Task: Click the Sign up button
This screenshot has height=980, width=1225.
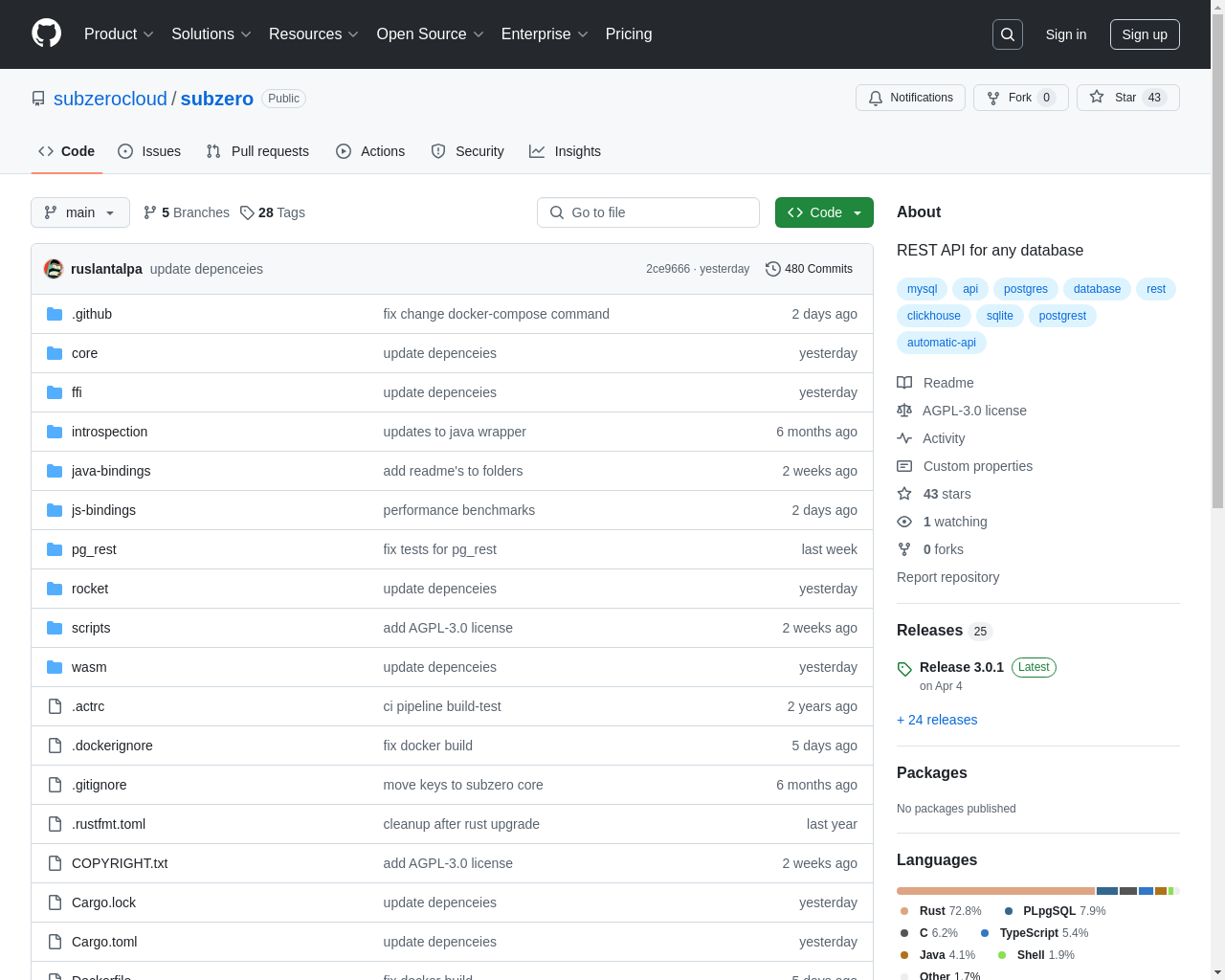Action: click(x=1145, y=34)
